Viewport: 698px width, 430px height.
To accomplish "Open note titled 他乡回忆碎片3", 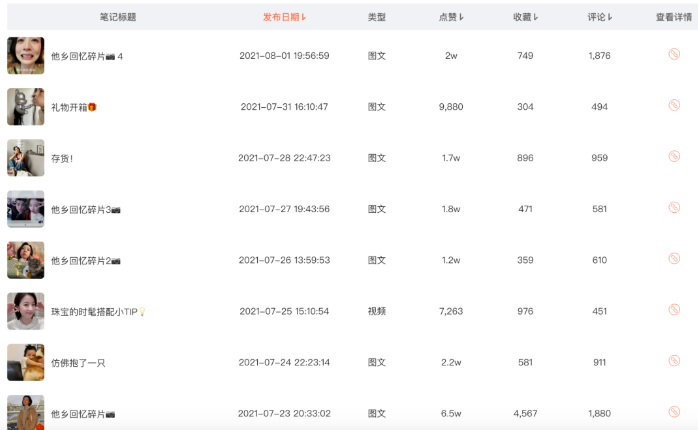I will 85,209.
